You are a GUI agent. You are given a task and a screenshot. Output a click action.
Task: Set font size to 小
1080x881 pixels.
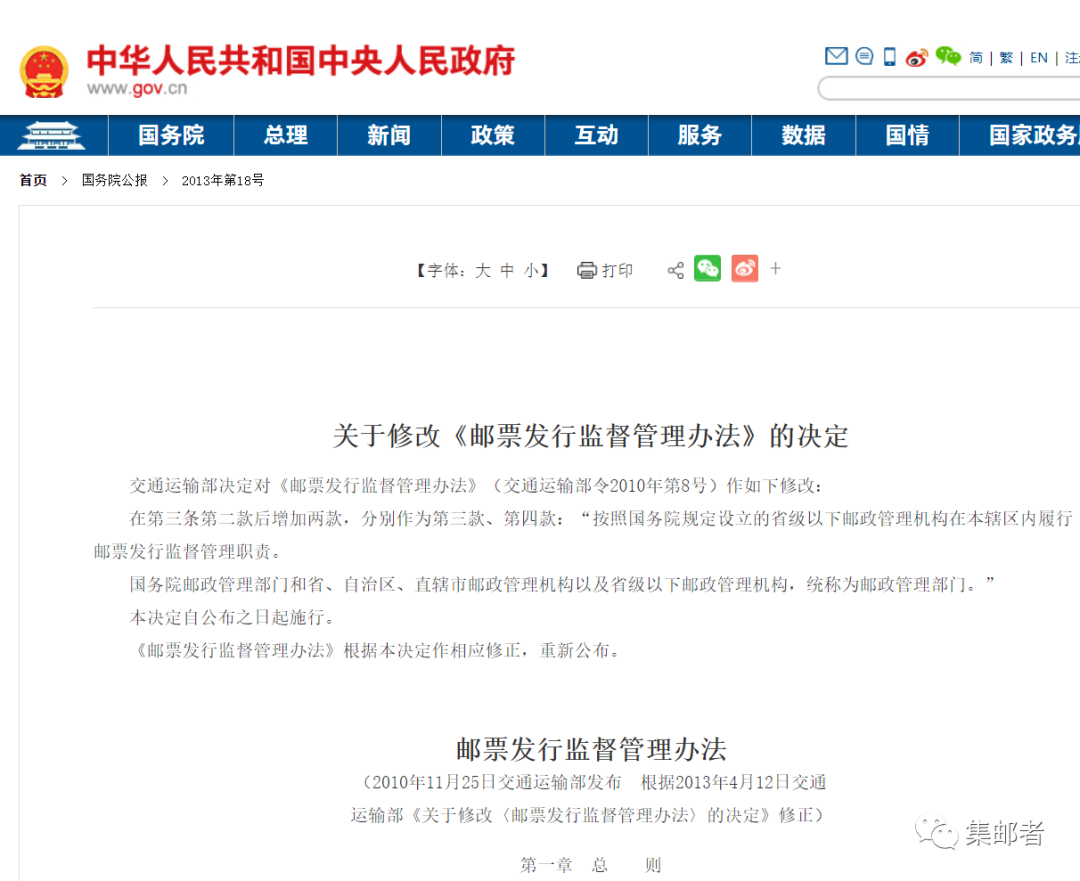[531, 271]
